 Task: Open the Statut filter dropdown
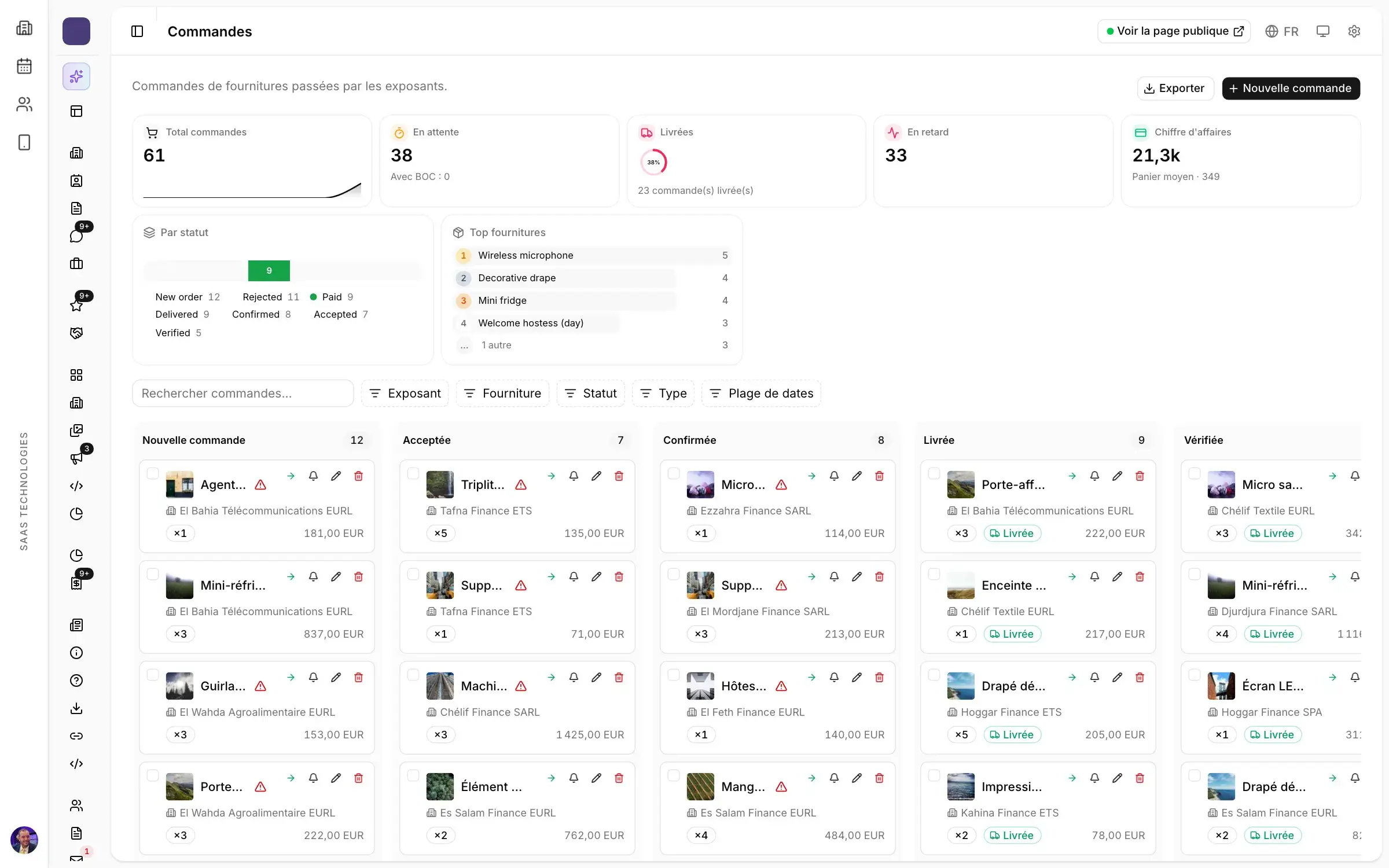(x=591, y=393)
